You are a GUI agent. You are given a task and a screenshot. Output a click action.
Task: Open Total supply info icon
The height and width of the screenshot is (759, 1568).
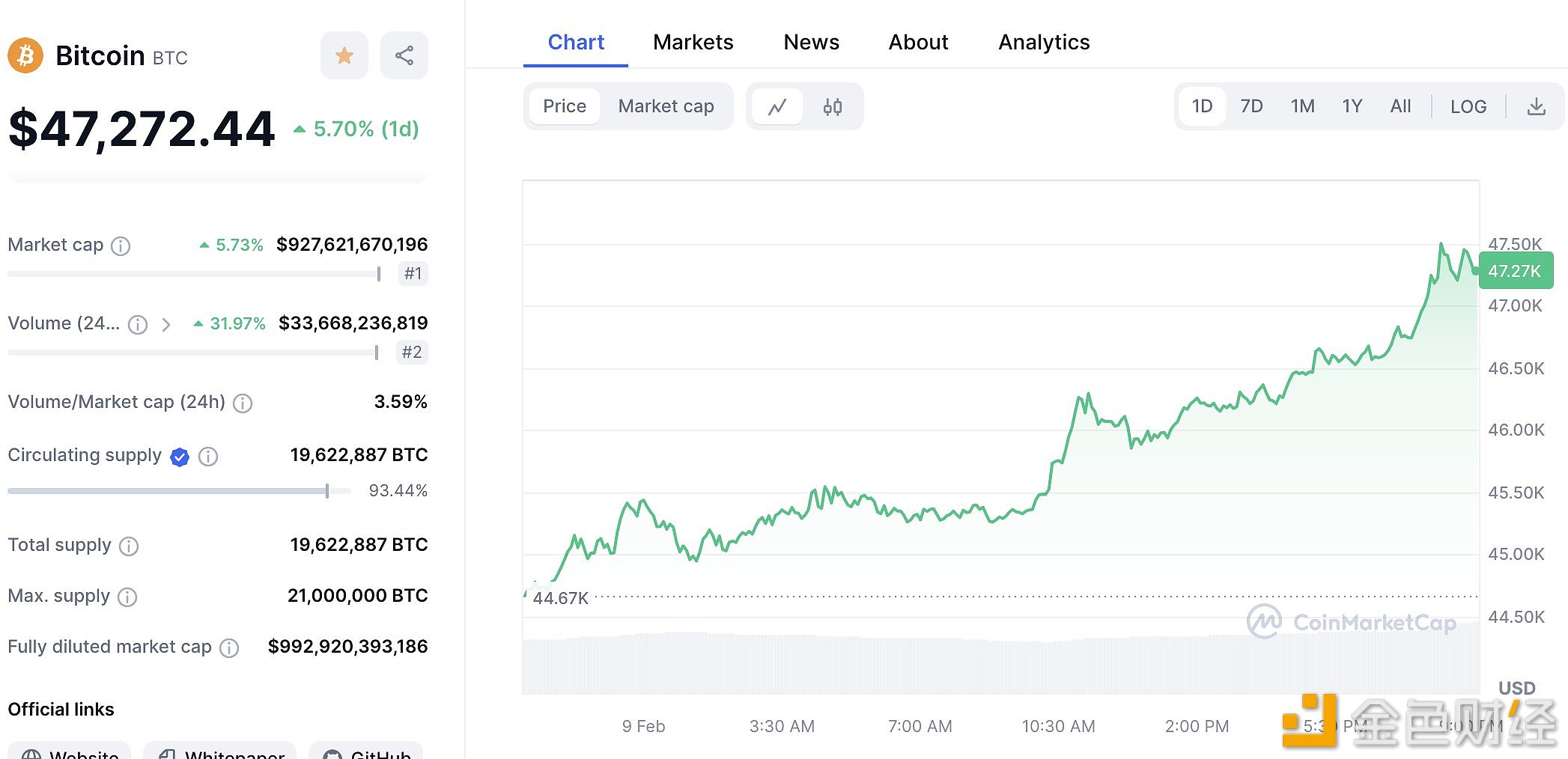129,546
